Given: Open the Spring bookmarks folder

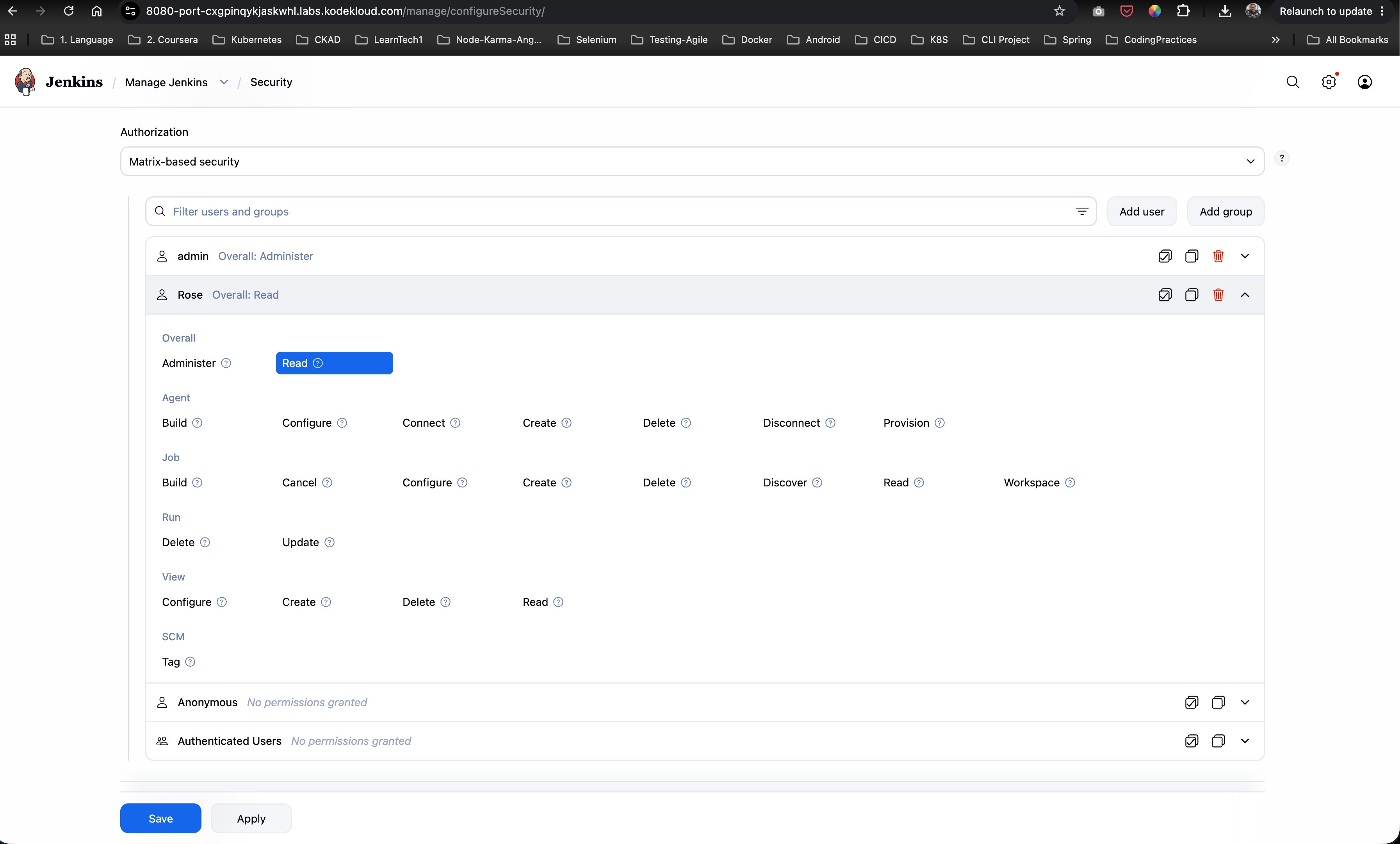Looking at the screenshot, I should coord(1068,40).
